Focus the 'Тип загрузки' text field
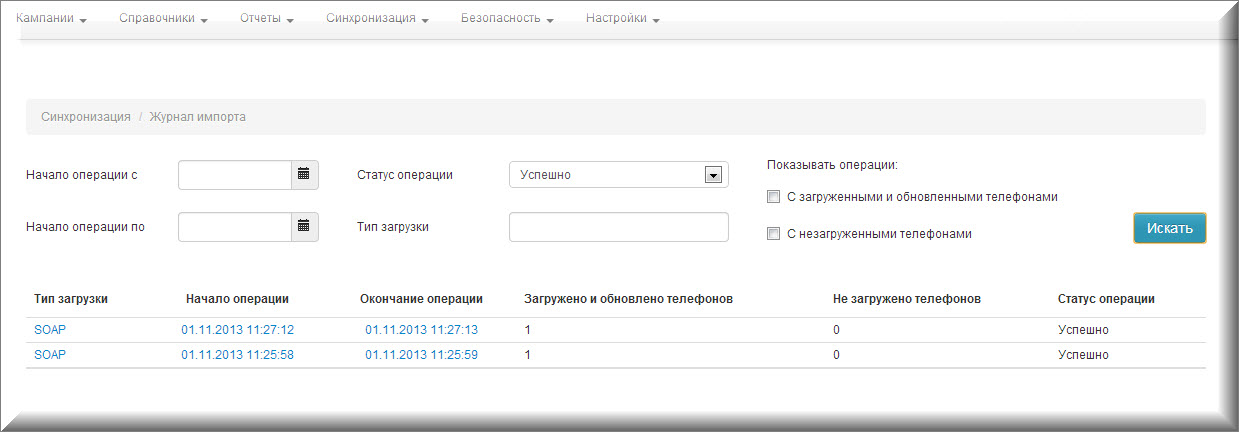Screen dimensions: 1239x432 click(x=618, y=227)
